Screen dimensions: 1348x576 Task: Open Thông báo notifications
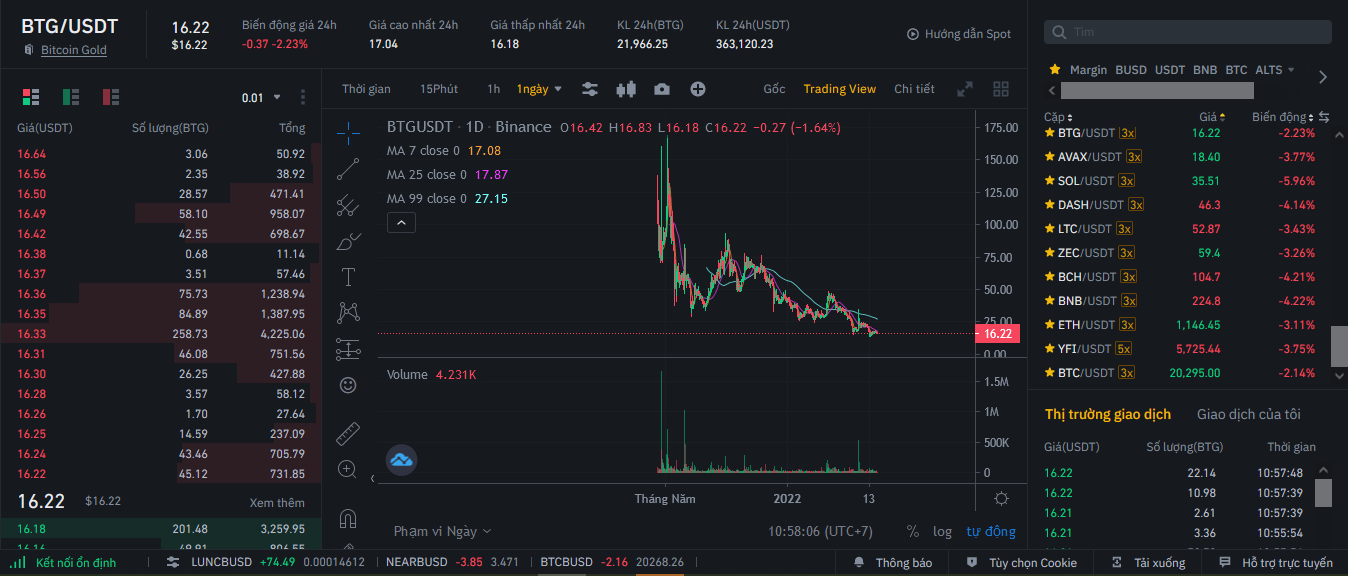[x=893, y=563]
